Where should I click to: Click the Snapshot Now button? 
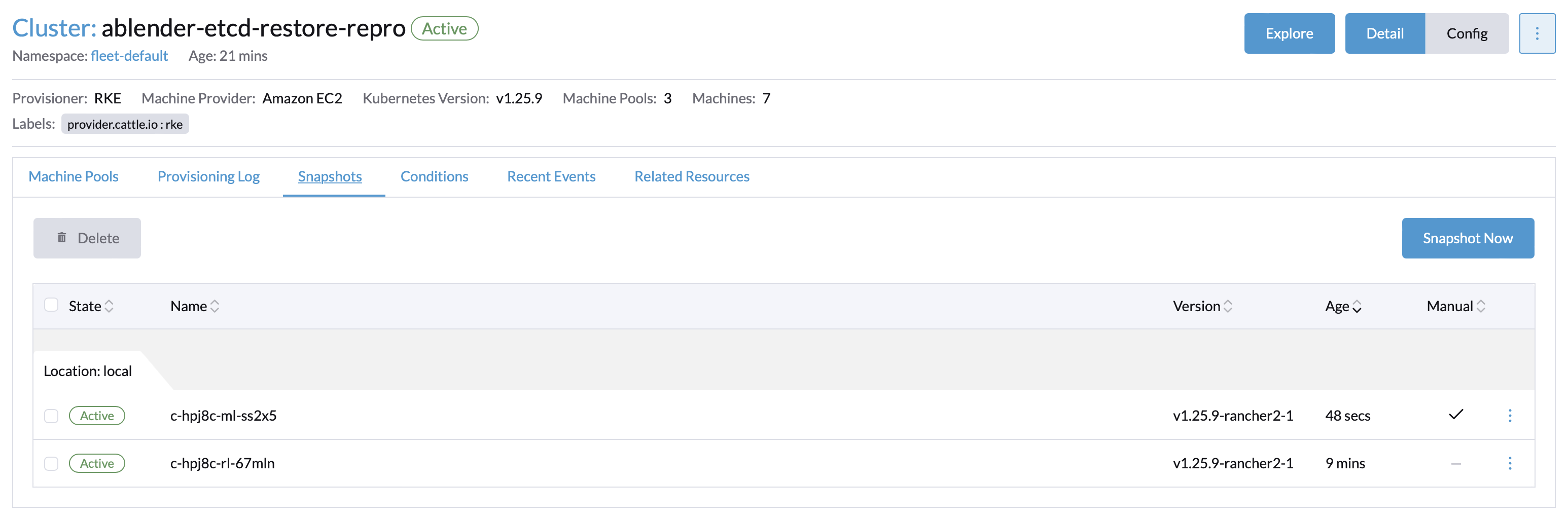point(1468,238)
